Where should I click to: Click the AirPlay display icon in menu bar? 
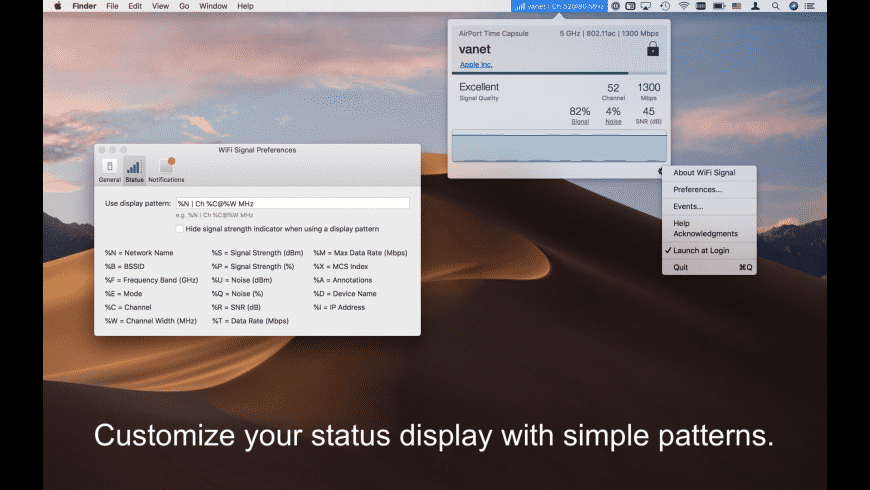(x=646, y=6)
